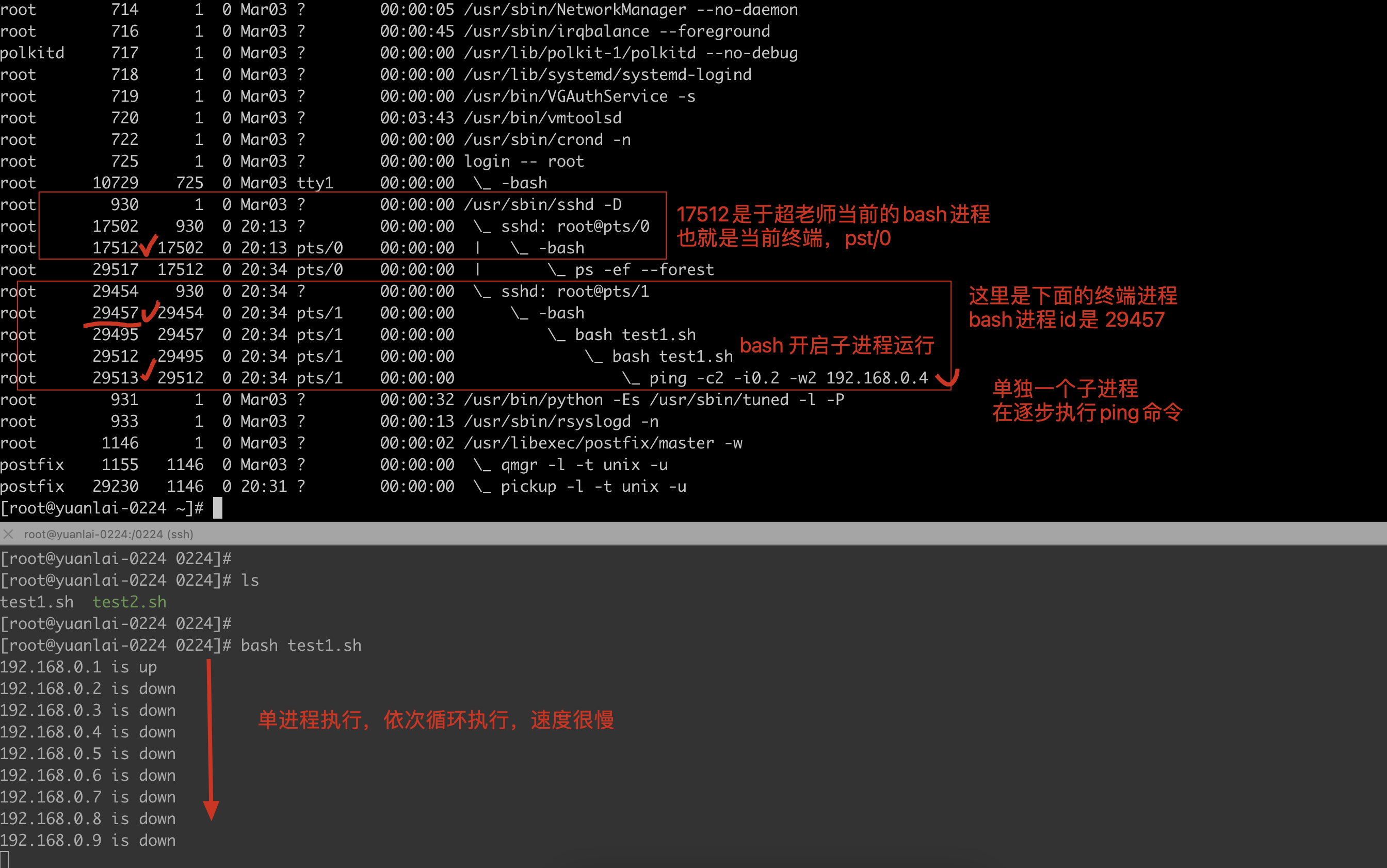Click the [root@yuanlai-0224 ~]# prompt with cursor
The image size is (1387, 868).
coord(109,507)
